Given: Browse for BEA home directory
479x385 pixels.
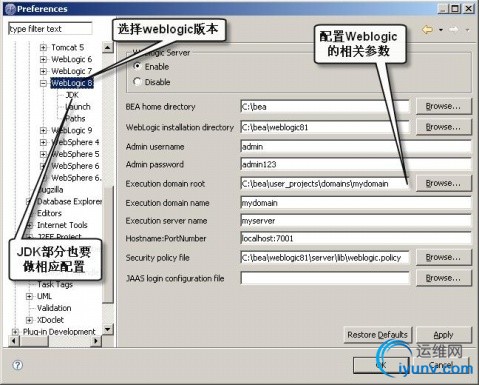Looking at the screenshot, I should pyautogui.click(x=444, y=106).
